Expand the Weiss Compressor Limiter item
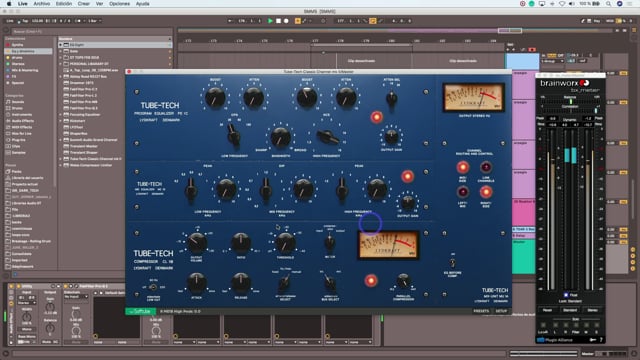This screenshot has width=640, height=360. pos(61,165)
